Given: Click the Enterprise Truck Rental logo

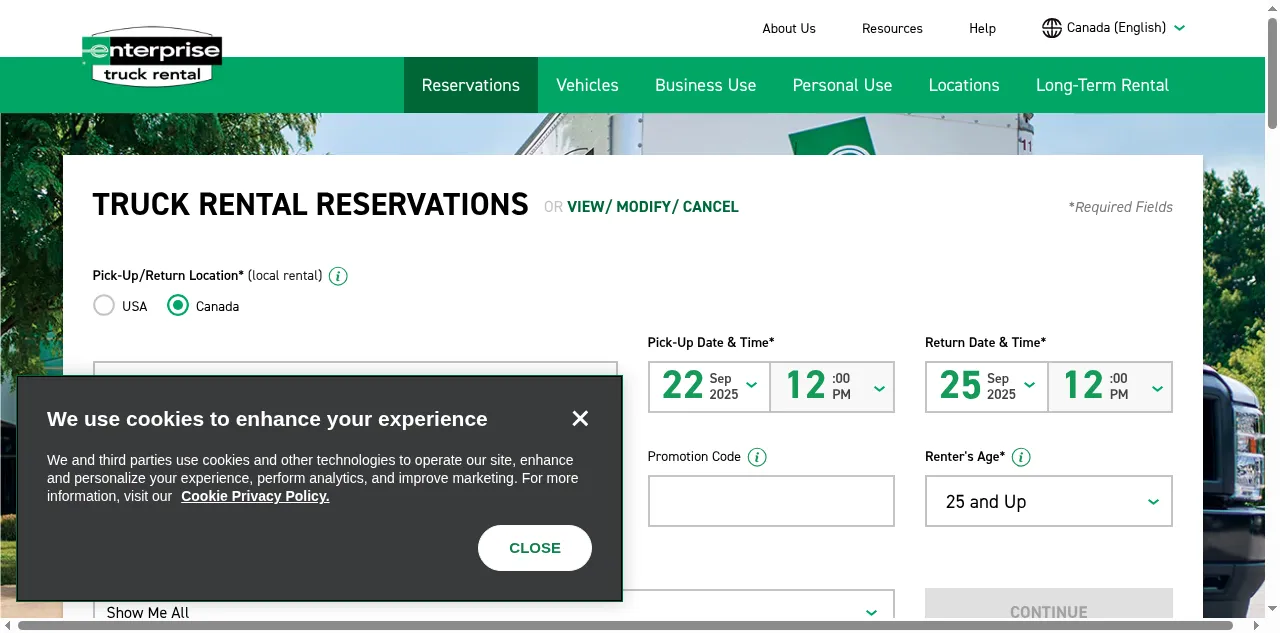Looking at the screenshot, I should pos(152,56).
